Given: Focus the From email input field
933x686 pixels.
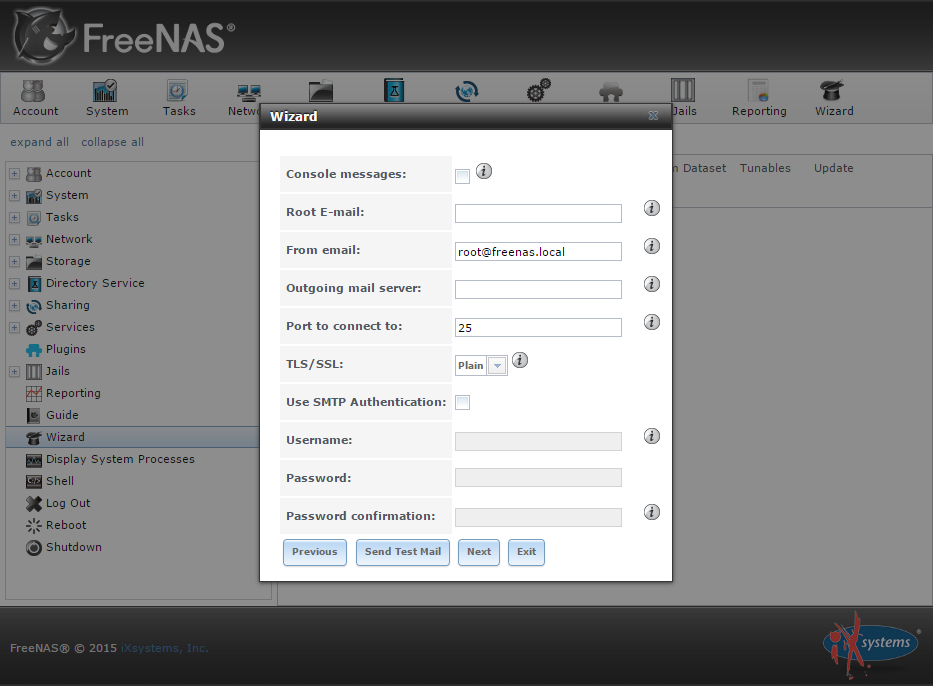Looking at the screenshot, I should 538,252.
